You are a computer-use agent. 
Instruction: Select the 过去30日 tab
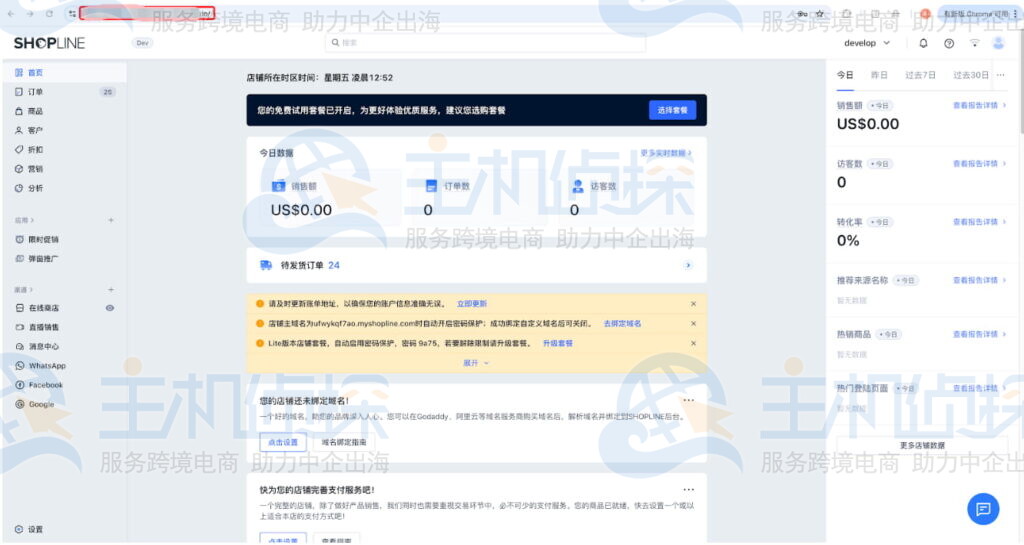point(970,75)
